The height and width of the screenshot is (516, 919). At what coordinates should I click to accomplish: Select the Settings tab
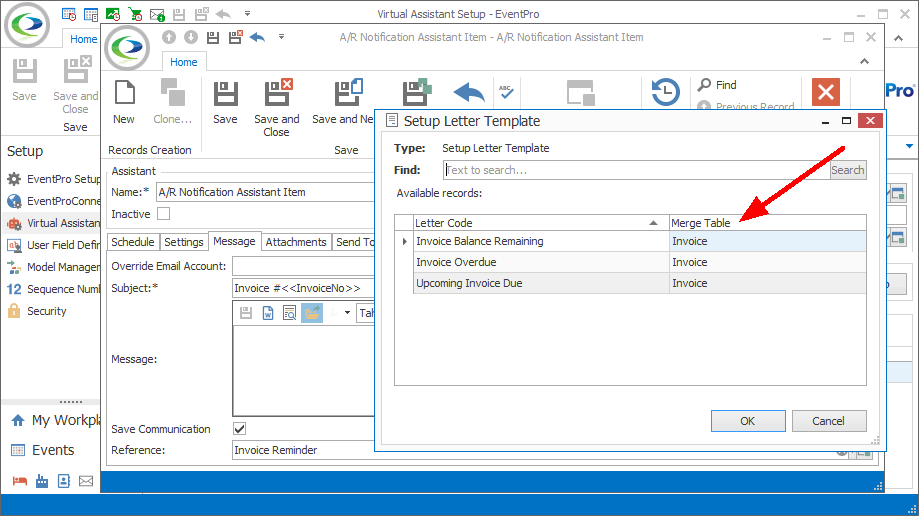pos(183,242)
